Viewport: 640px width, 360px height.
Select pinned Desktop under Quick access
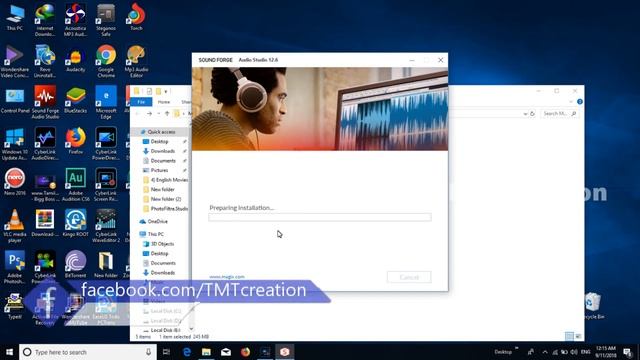[160, 141]
